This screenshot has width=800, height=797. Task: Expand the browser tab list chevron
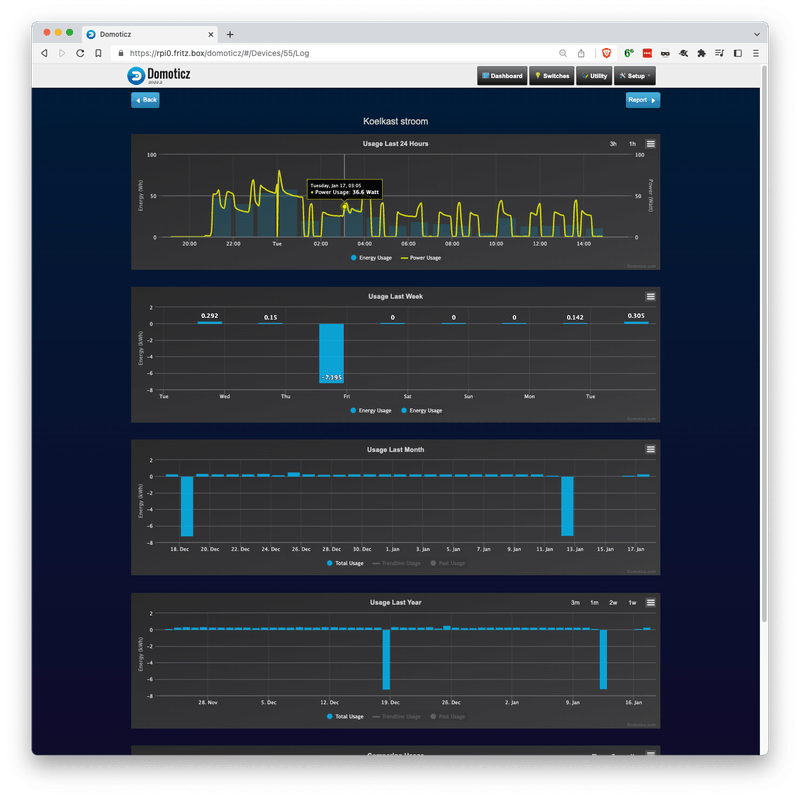[757, 34]
